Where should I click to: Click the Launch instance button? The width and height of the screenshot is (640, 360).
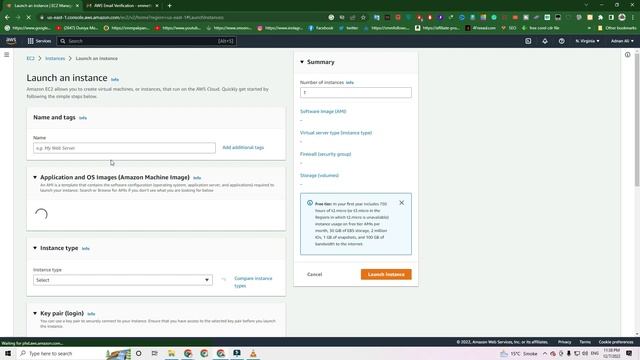[x=386, y=274]
